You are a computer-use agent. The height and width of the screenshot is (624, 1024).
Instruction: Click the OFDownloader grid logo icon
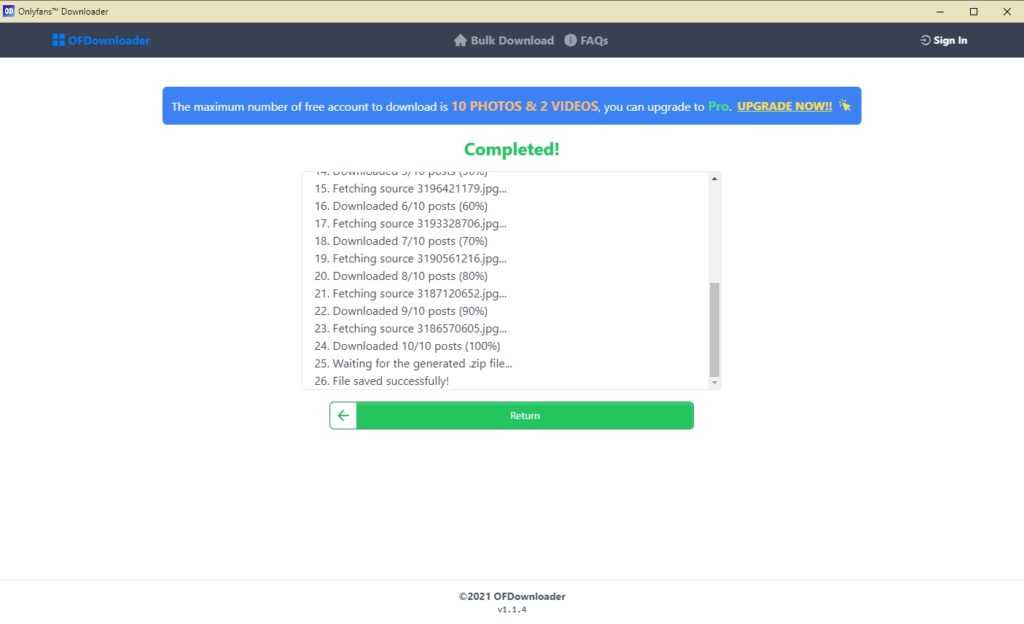pyautogui.click(x=58, y=40)
